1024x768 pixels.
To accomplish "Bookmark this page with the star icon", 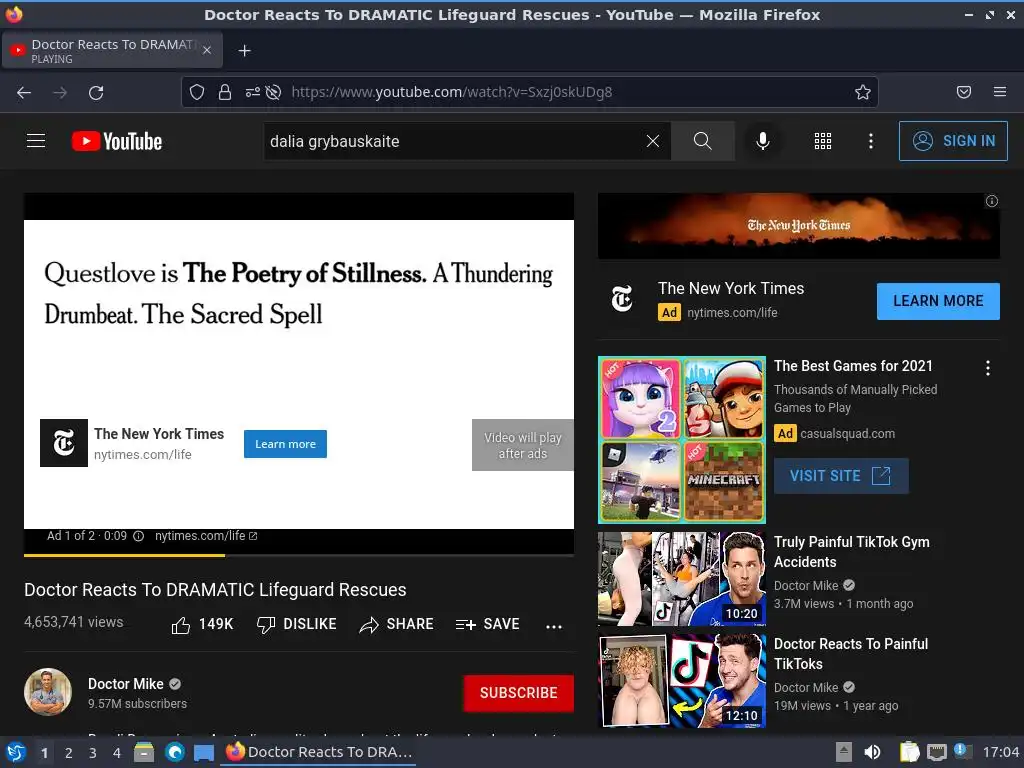I will [863, 92].
